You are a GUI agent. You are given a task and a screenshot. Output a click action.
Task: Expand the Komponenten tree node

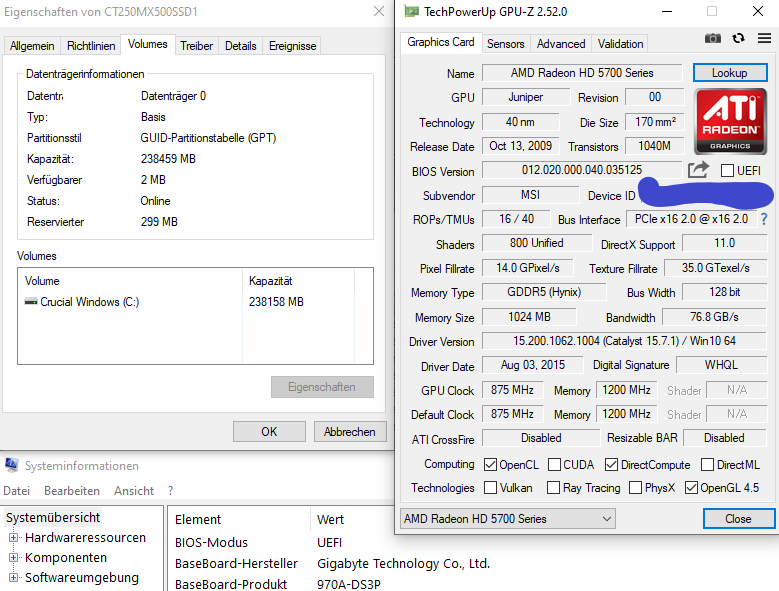click(x=13, y=557)
